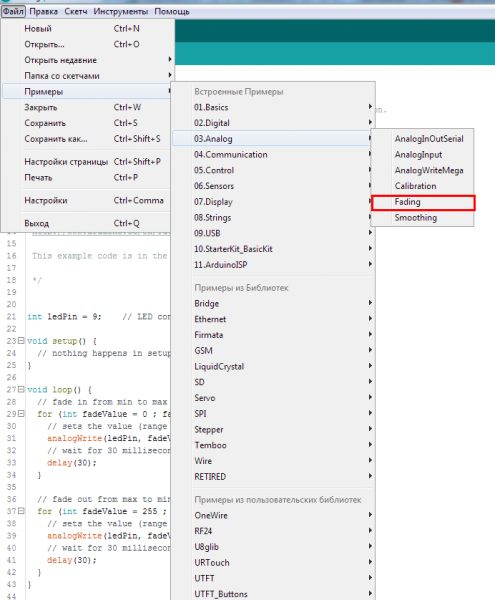Open 08.Strings examples submenu
495x600 pixels.
point(273,218)
